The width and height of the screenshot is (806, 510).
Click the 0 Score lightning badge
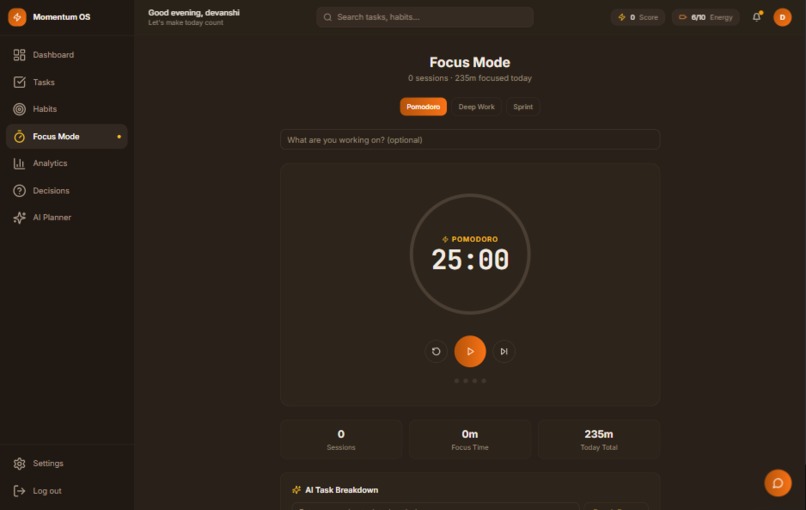pyautogui.click(x=637, y=17)
